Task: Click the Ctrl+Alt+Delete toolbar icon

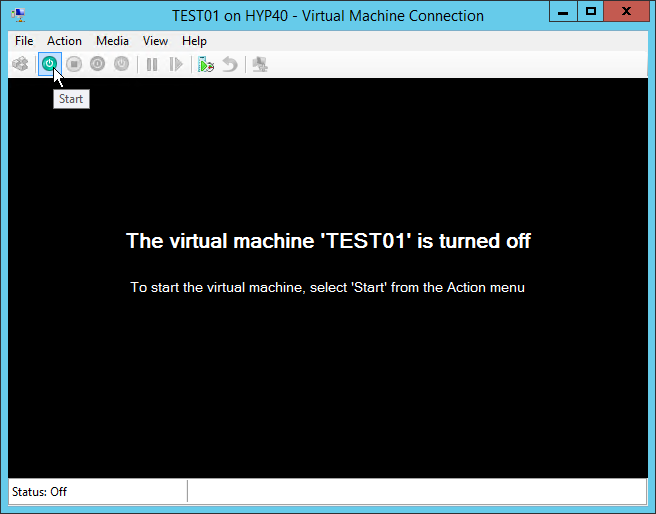Action: tap(20, 64)
